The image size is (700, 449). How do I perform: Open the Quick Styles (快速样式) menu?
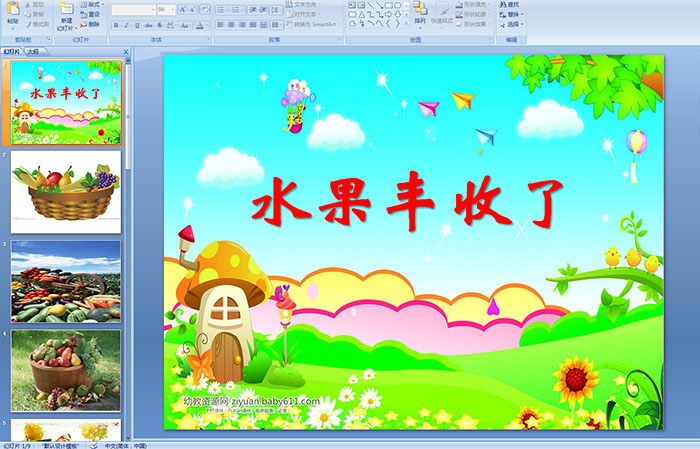pyautogui.click(x=442, y=14)
